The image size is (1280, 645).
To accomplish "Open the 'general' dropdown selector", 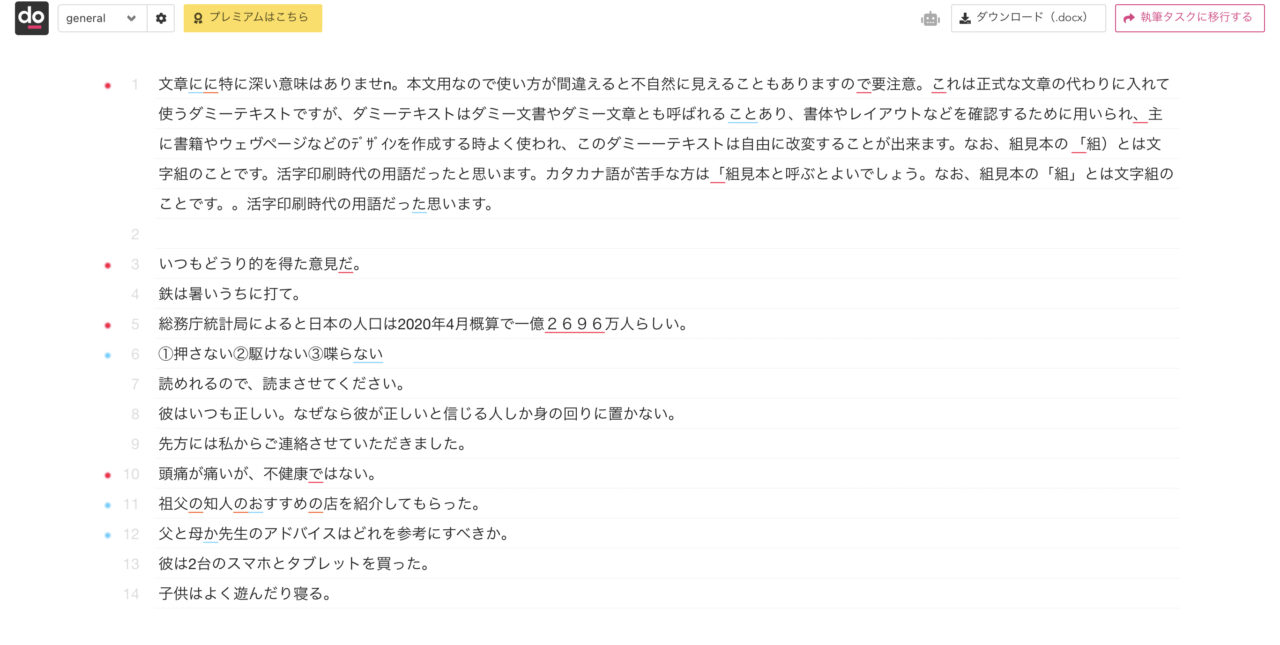I will [102, 18].
